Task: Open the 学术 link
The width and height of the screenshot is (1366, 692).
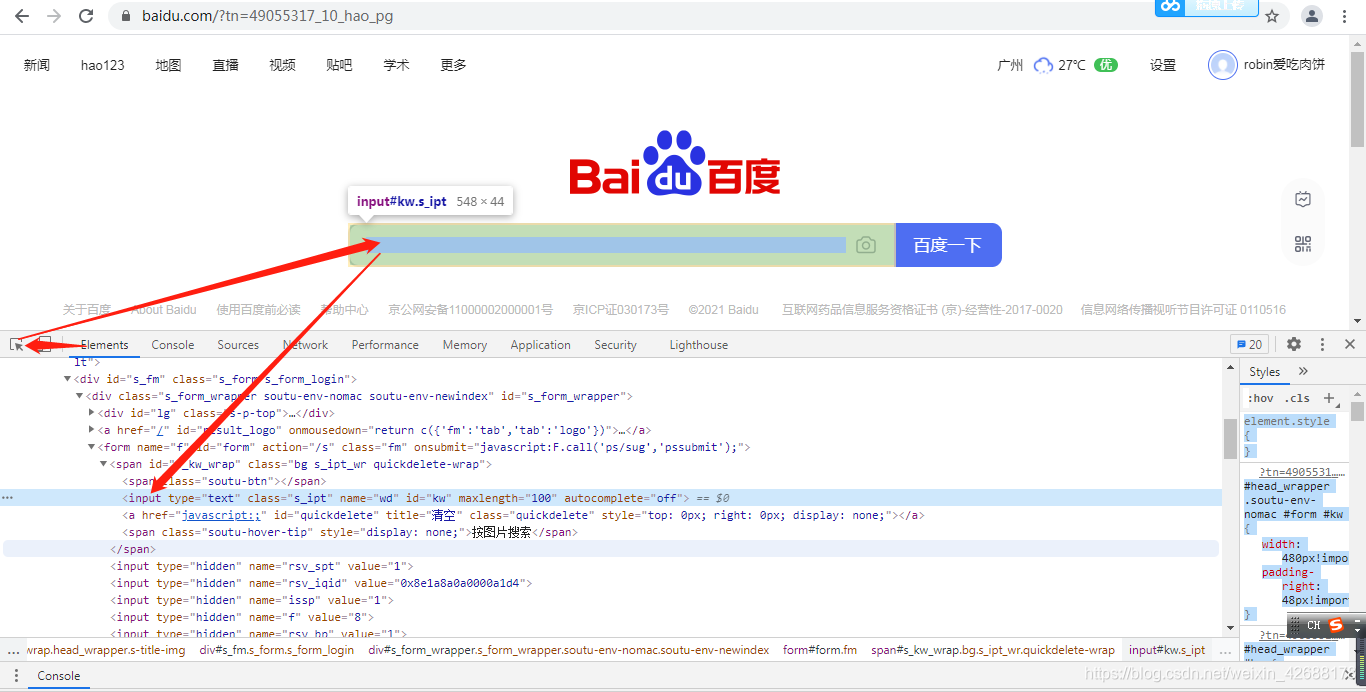Action: click(396, 65)
